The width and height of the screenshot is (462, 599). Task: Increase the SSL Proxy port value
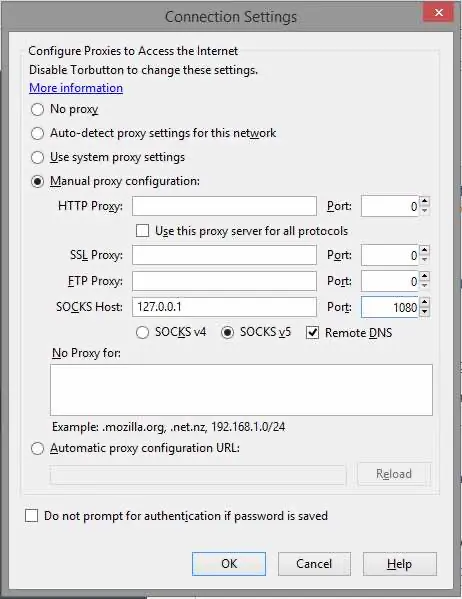pyautogui.click(x=425, y=250)
